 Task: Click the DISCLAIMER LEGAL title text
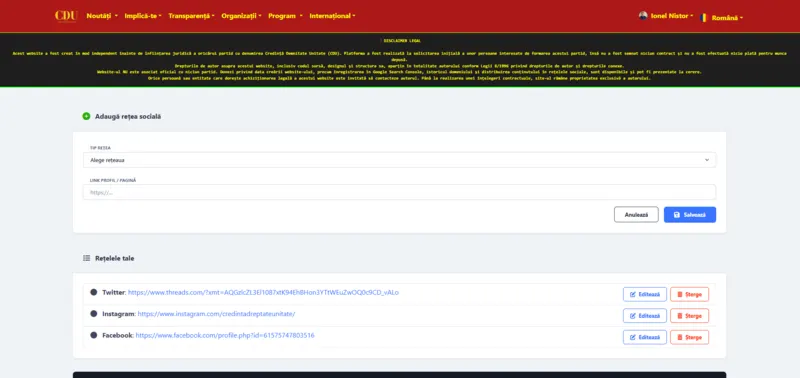[402, 41]
